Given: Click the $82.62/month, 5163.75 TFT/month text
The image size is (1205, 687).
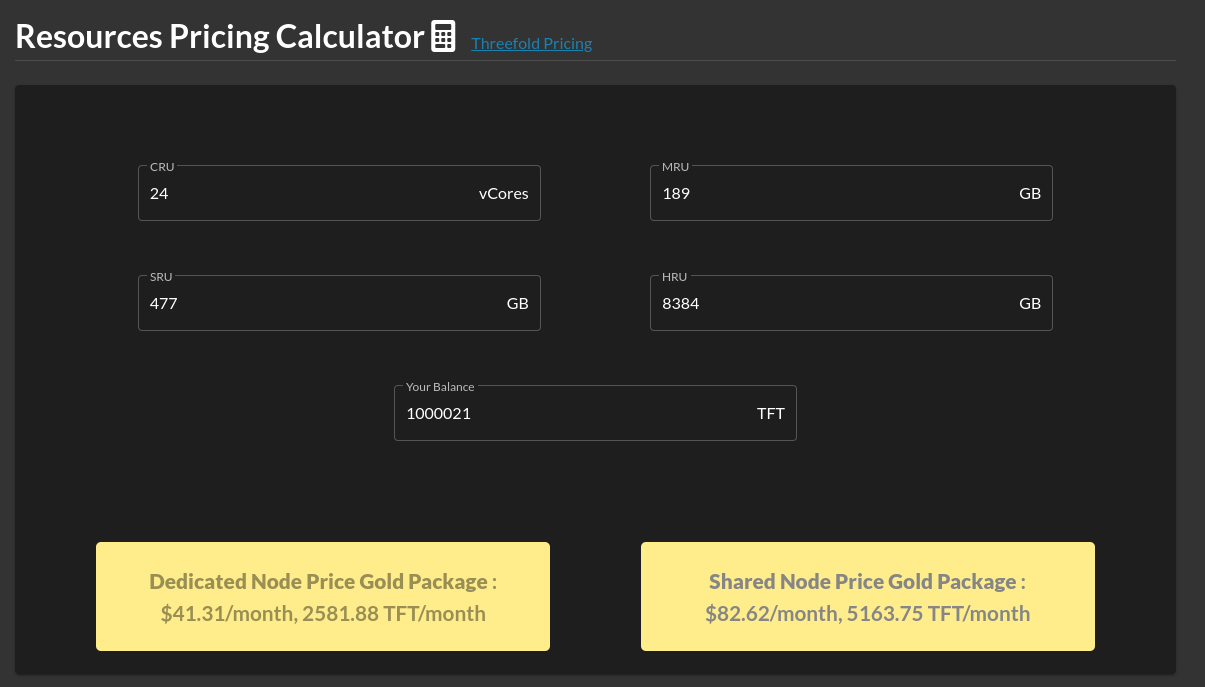Looking at the screenshot, I should 868,613.
